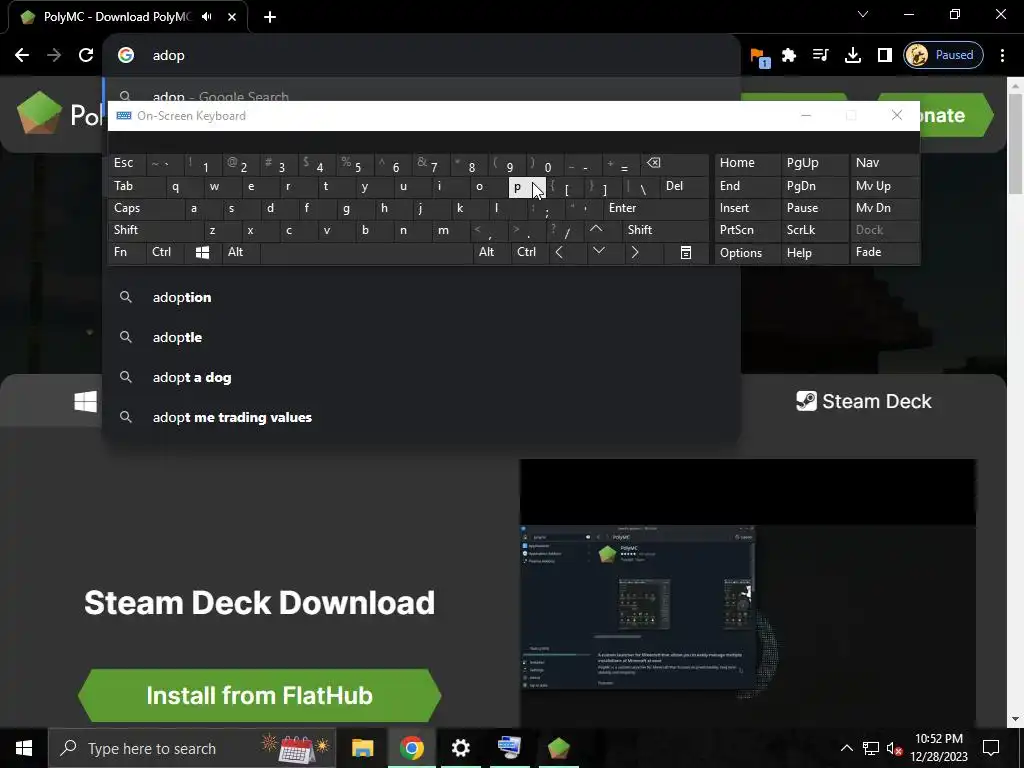
Task: Click the PgDn key on keyboard
Action: (815, 187)
